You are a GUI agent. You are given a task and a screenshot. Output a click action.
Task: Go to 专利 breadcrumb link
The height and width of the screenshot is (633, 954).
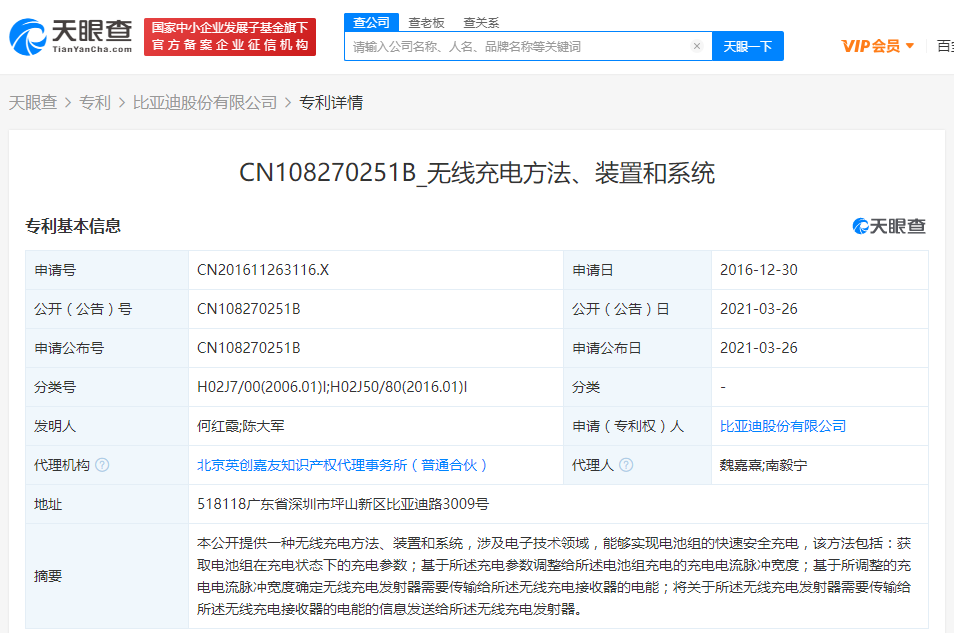(x=95, y=103)
